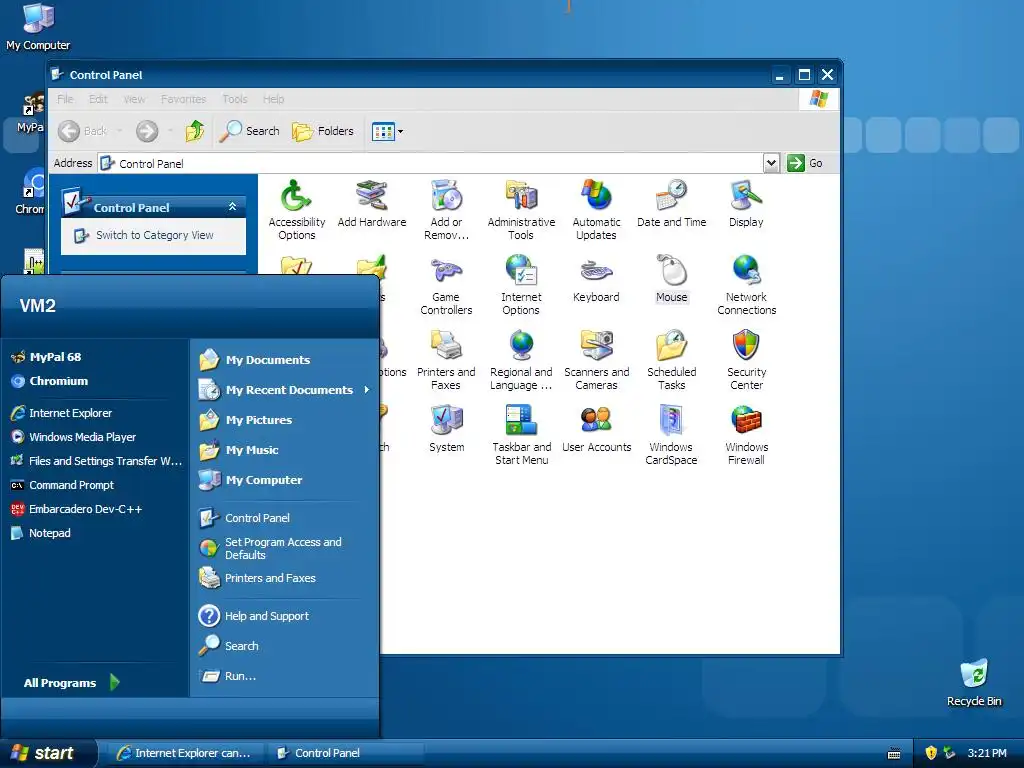1024x768 pixels.
Task: Open Set Program Access and Defaults
Action: click(270, 548)
